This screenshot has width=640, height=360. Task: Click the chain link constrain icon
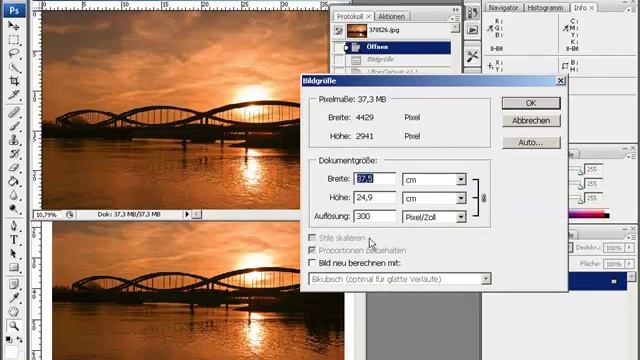(x=484, y=198)
